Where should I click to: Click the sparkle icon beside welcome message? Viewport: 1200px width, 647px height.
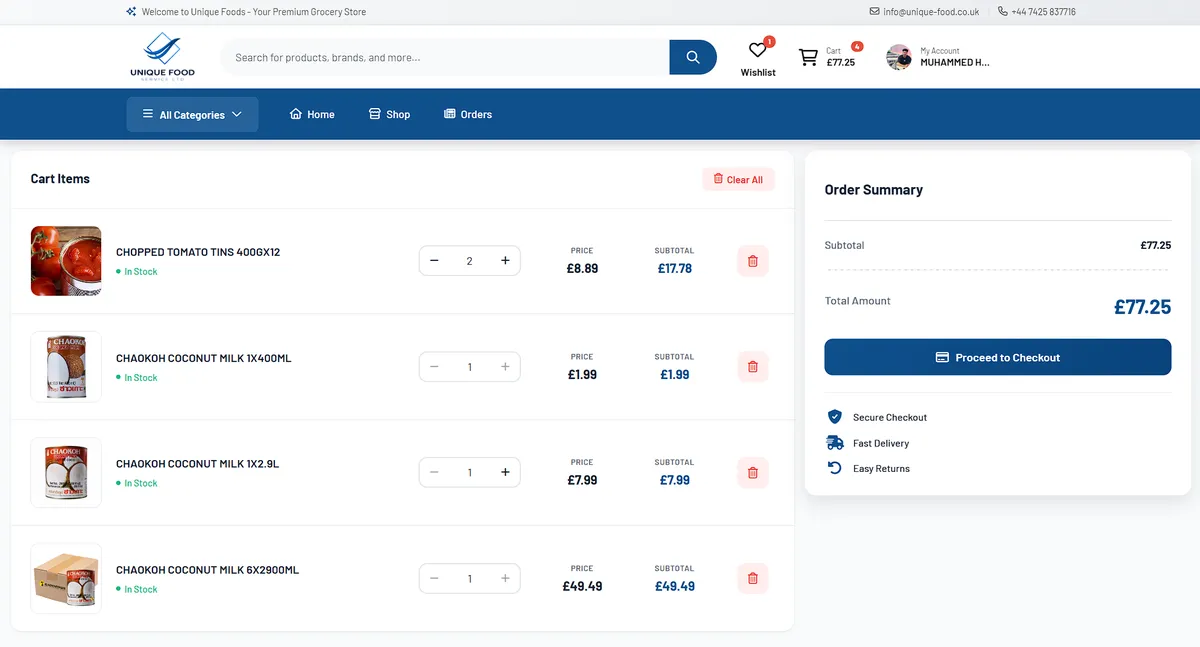[131, 12]
